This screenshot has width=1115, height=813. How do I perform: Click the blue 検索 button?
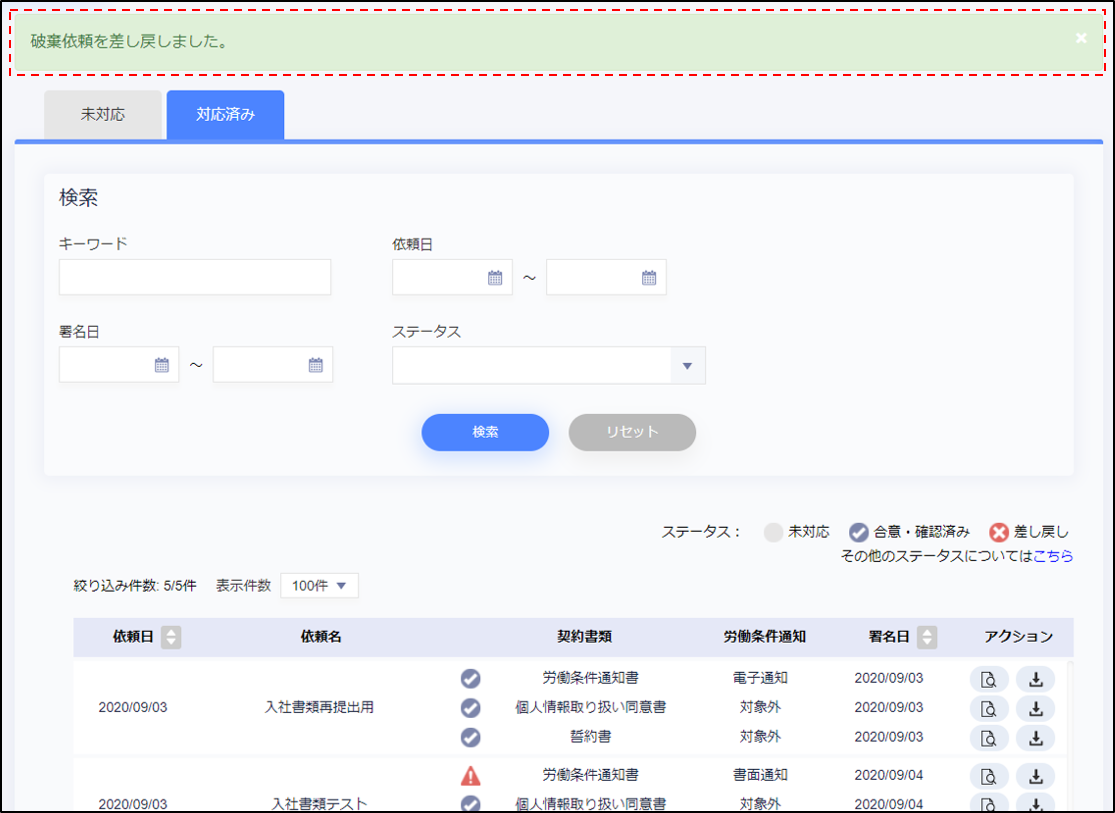[485, 432]
